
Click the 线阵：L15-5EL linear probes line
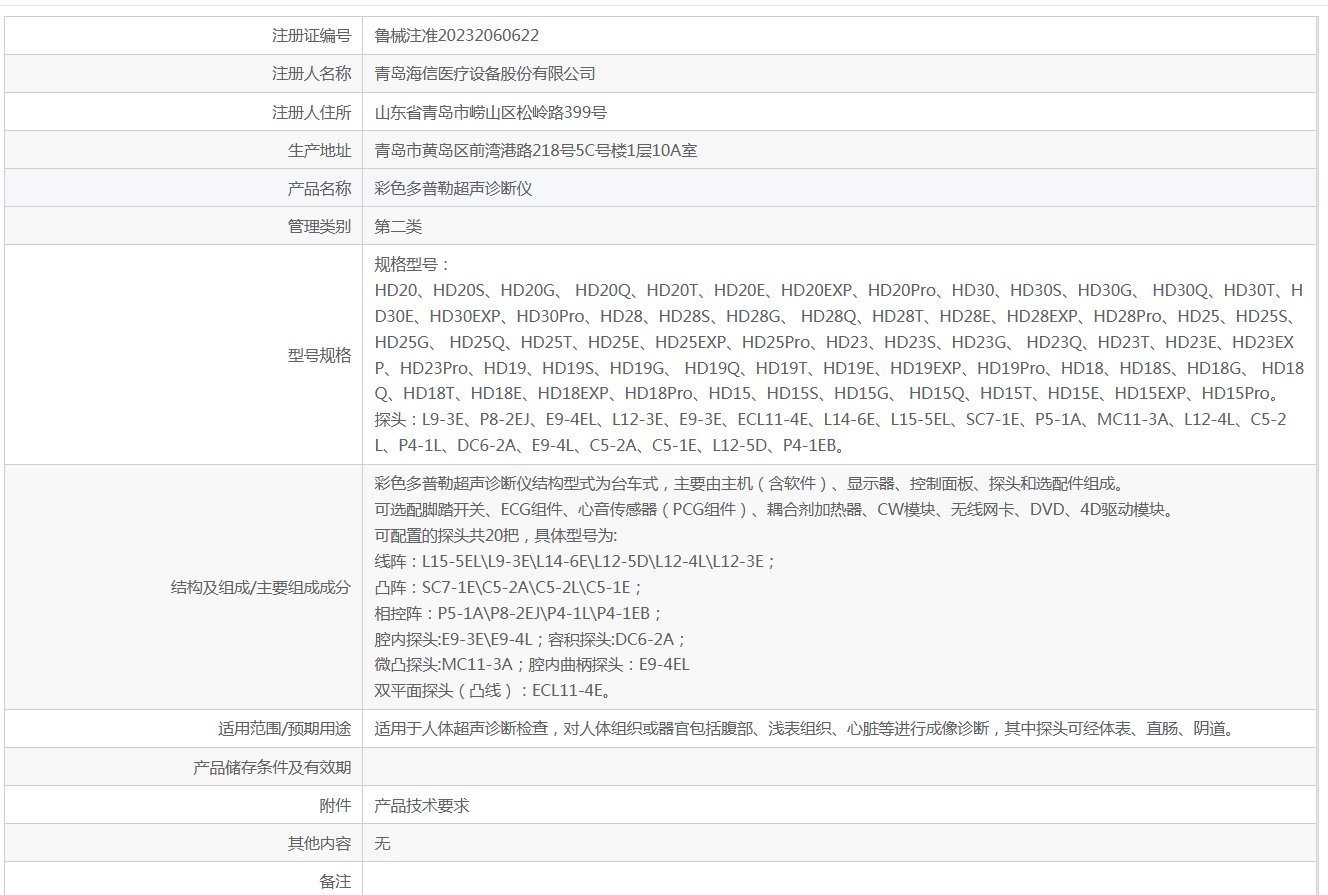575,561
